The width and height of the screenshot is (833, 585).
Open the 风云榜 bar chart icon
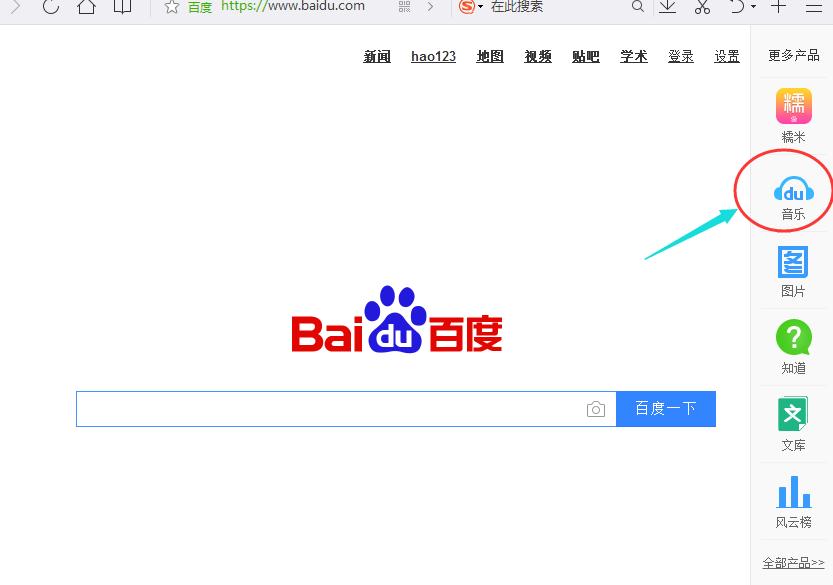[794, 491]
